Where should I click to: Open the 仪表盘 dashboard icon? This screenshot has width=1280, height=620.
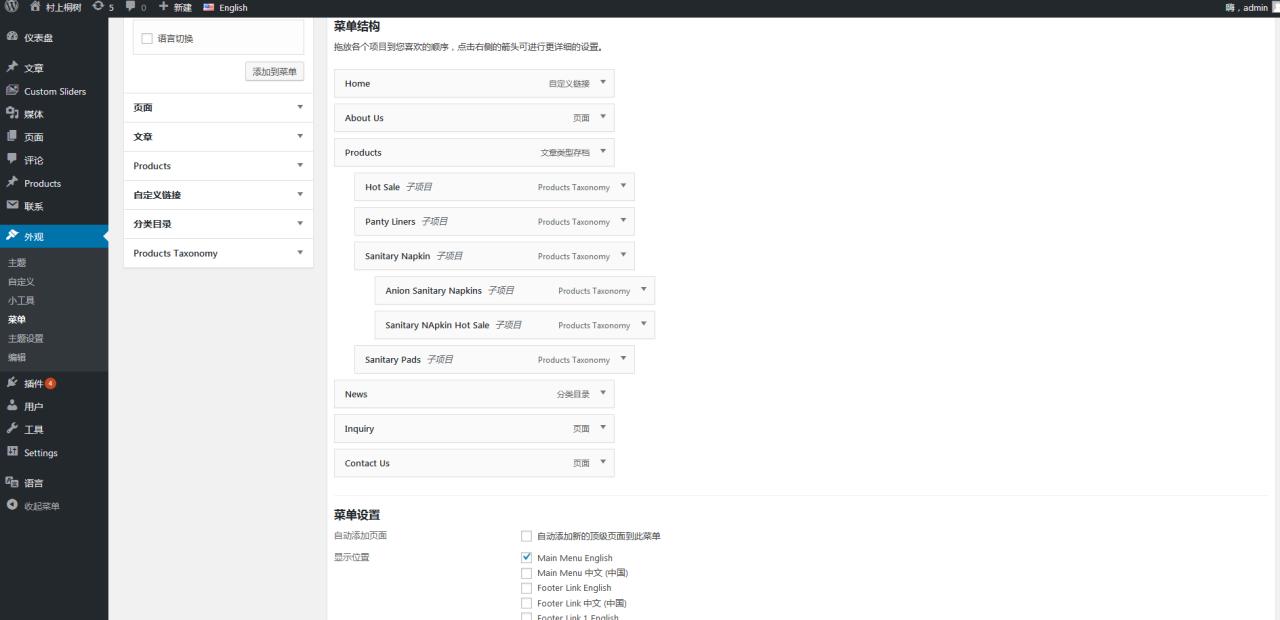[12, 37]
